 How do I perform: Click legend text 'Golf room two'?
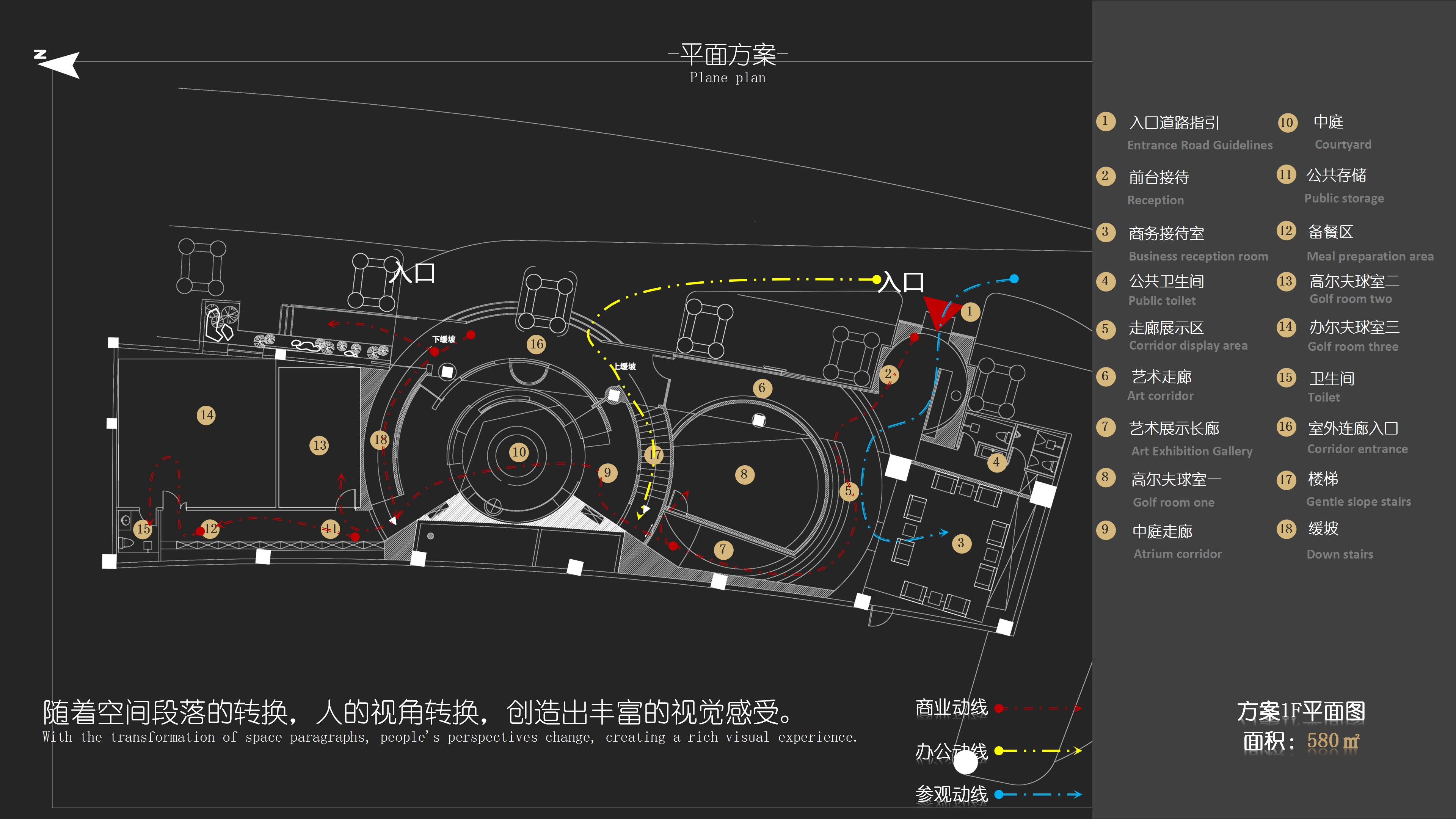coord(1351,299)
